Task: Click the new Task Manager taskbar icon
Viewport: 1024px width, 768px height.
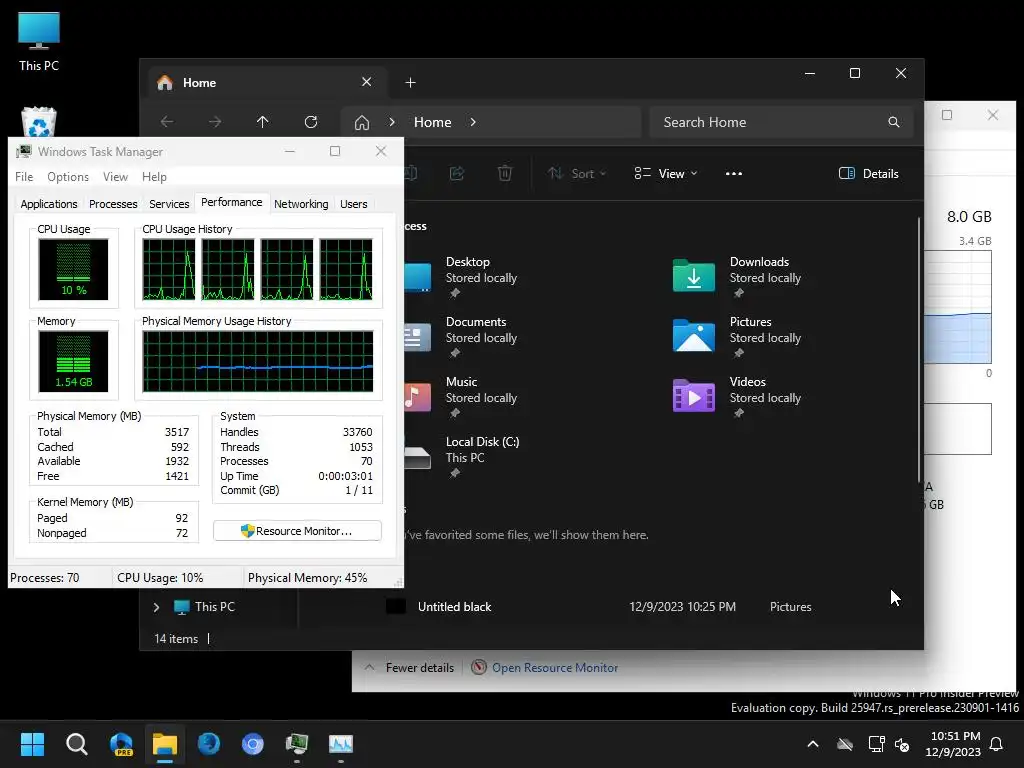Action: (341, 744)
